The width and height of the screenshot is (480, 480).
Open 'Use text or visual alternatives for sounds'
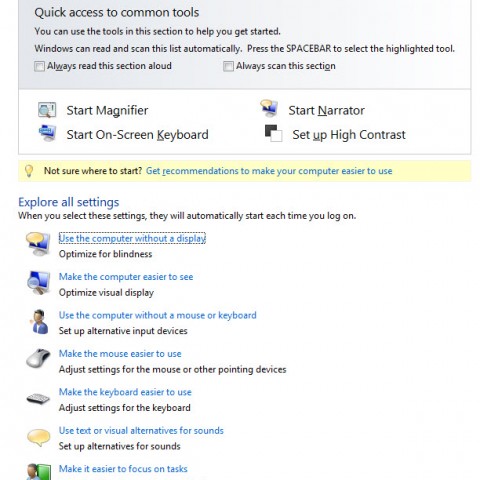pos(141,431)
